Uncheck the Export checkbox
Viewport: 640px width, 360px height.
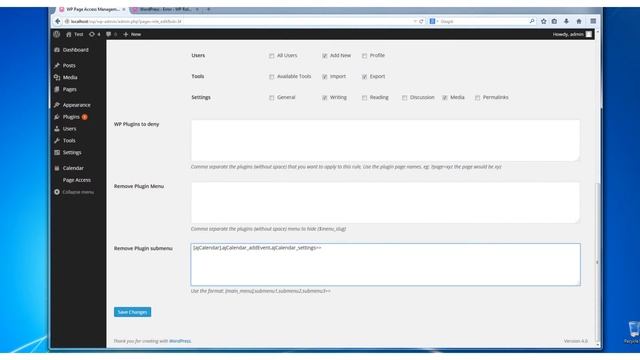364,77
